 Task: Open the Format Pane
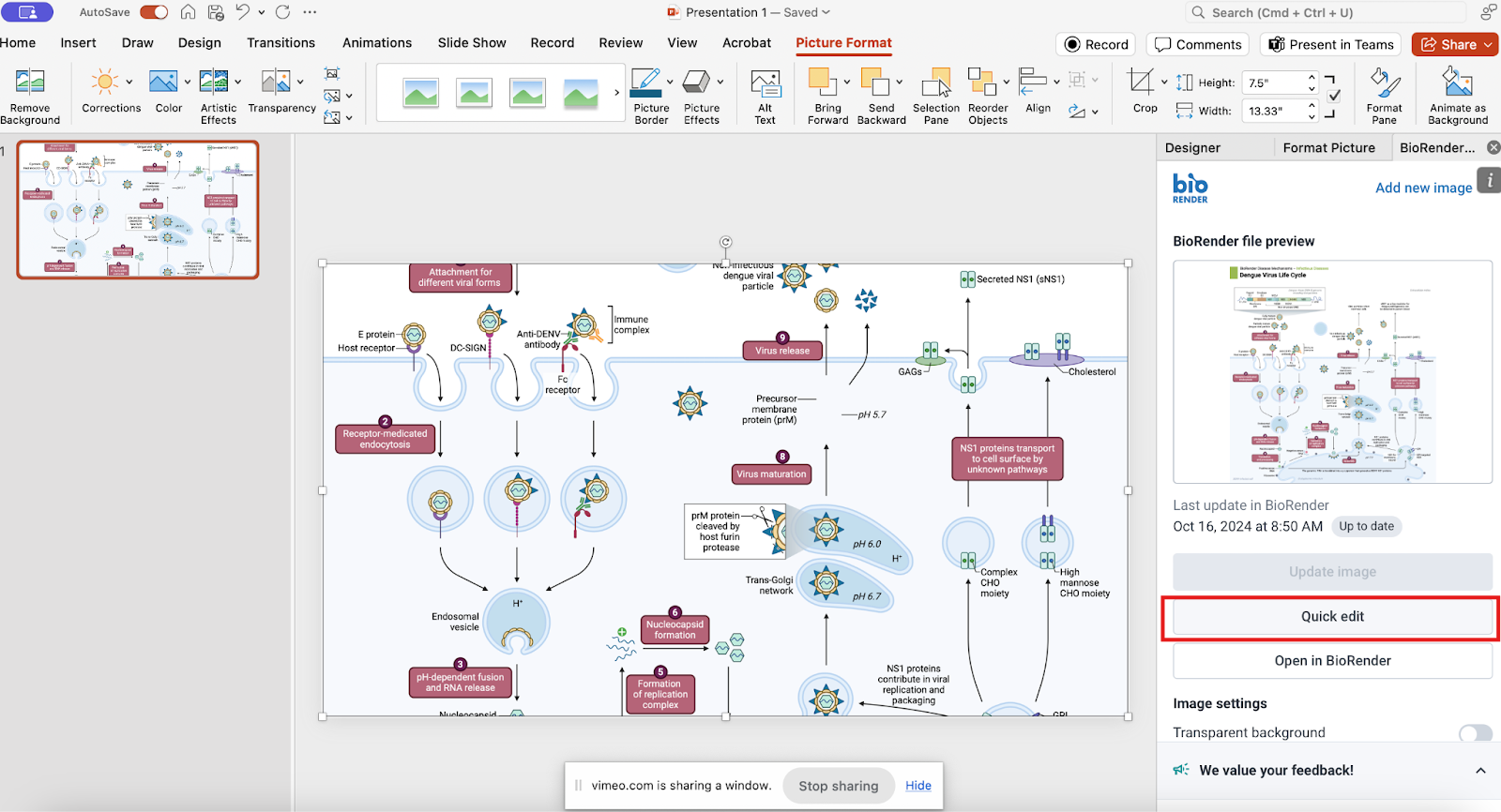click(x=1384, y=83)
